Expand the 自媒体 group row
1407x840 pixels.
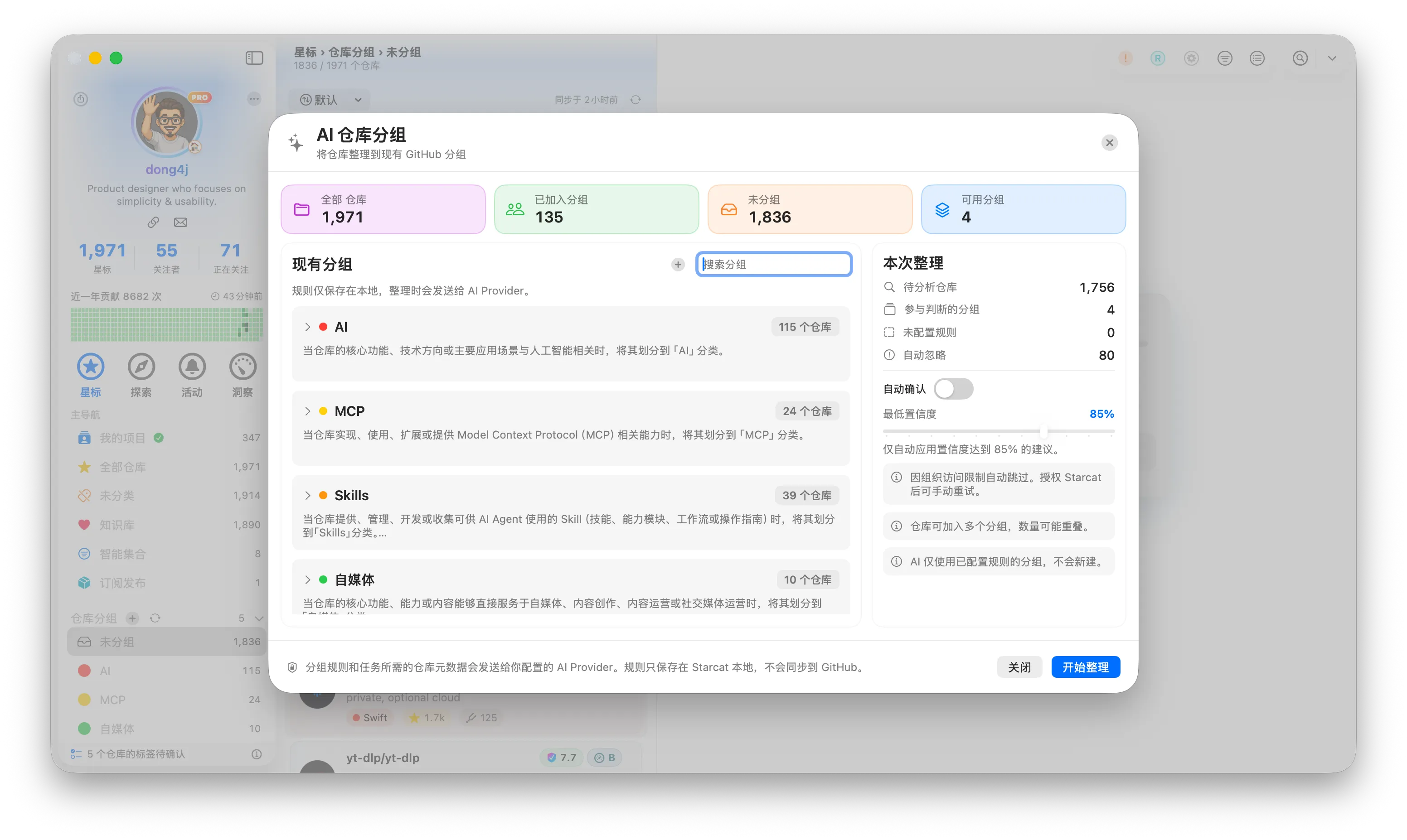click(x=307, y=579)
